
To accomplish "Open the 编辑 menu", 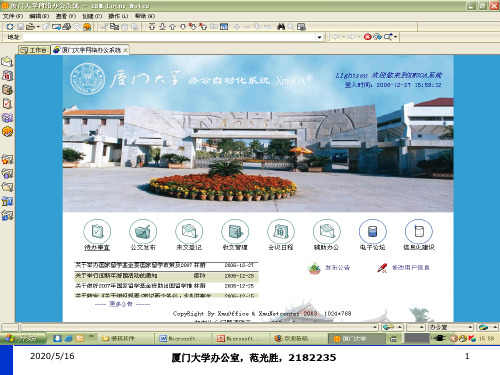I will tap(39, 16).
